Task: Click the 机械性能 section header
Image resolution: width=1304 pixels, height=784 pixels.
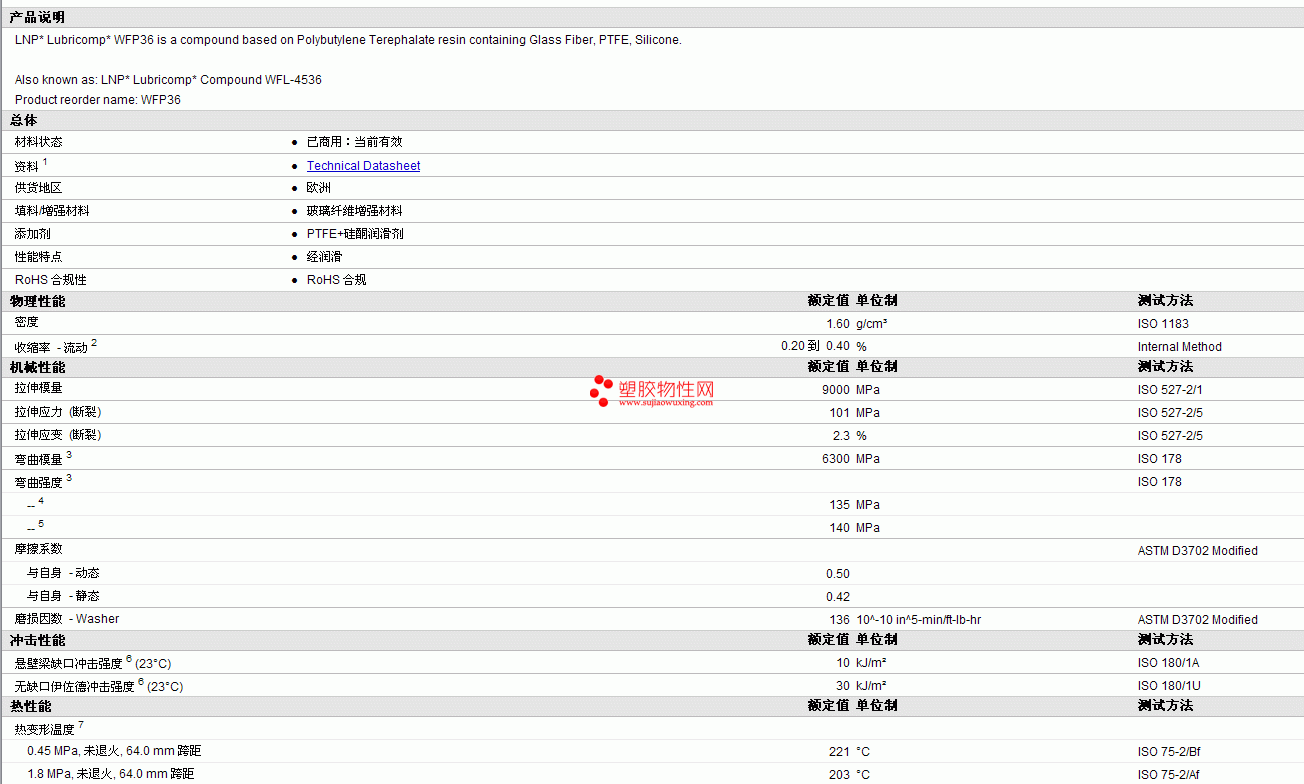Action: (37, 367)
